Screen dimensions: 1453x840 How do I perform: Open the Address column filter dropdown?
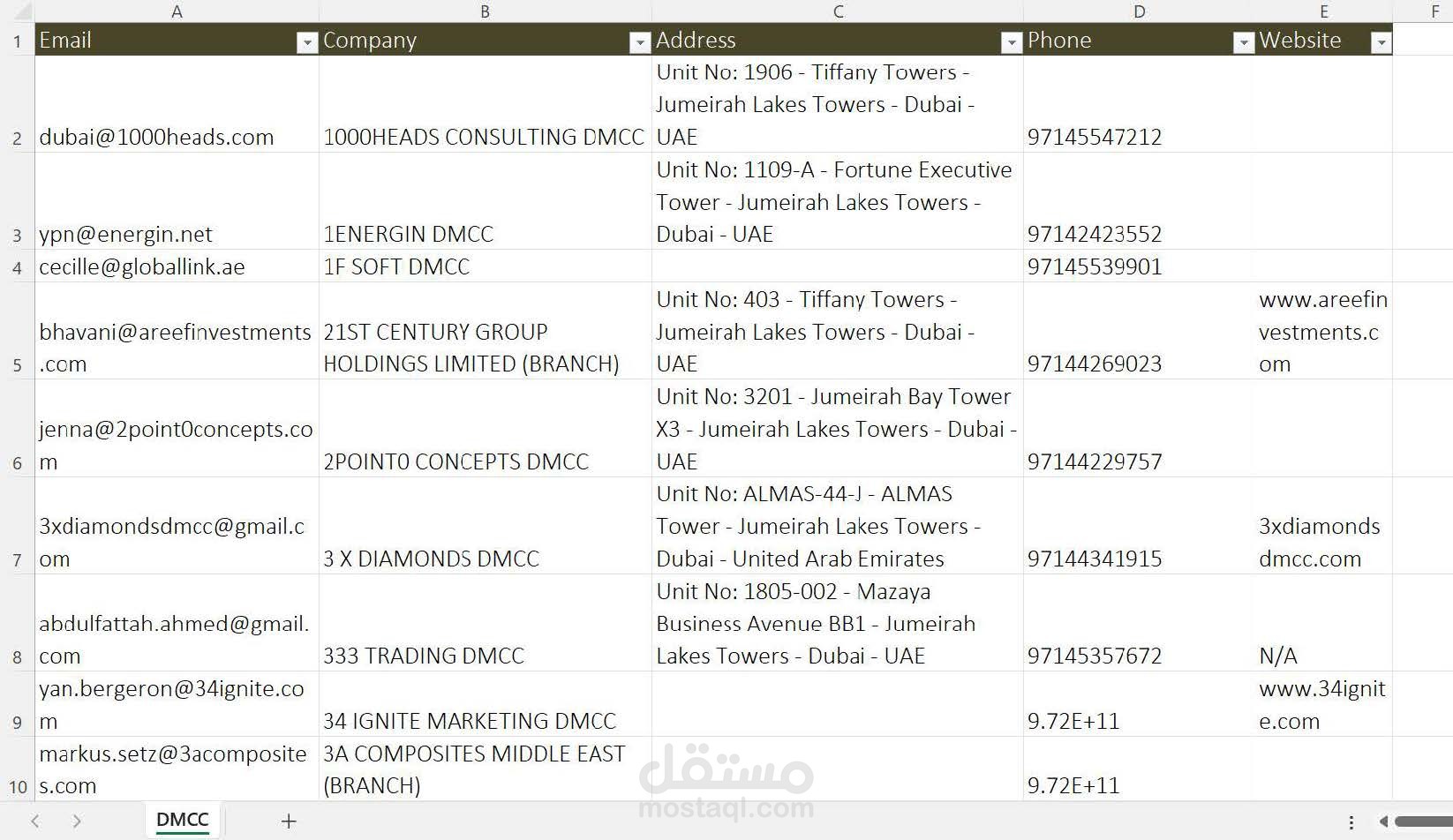[1012, 42]
